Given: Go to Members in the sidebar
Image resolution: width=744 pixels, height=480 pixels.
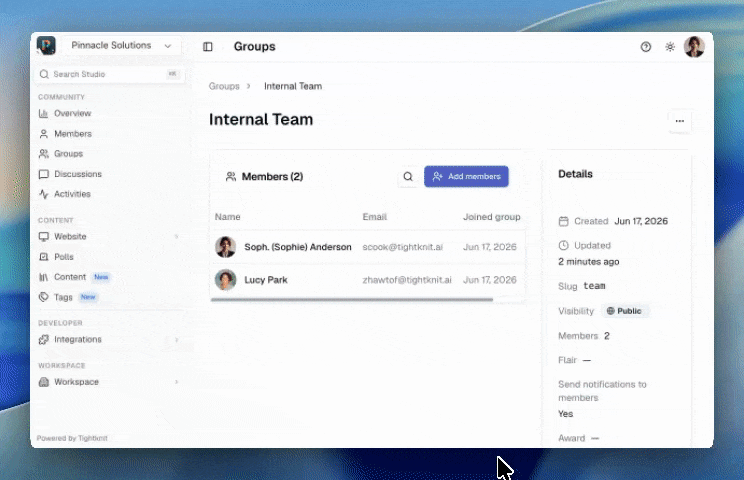Looking at the screenshot, I should point(73,134).
